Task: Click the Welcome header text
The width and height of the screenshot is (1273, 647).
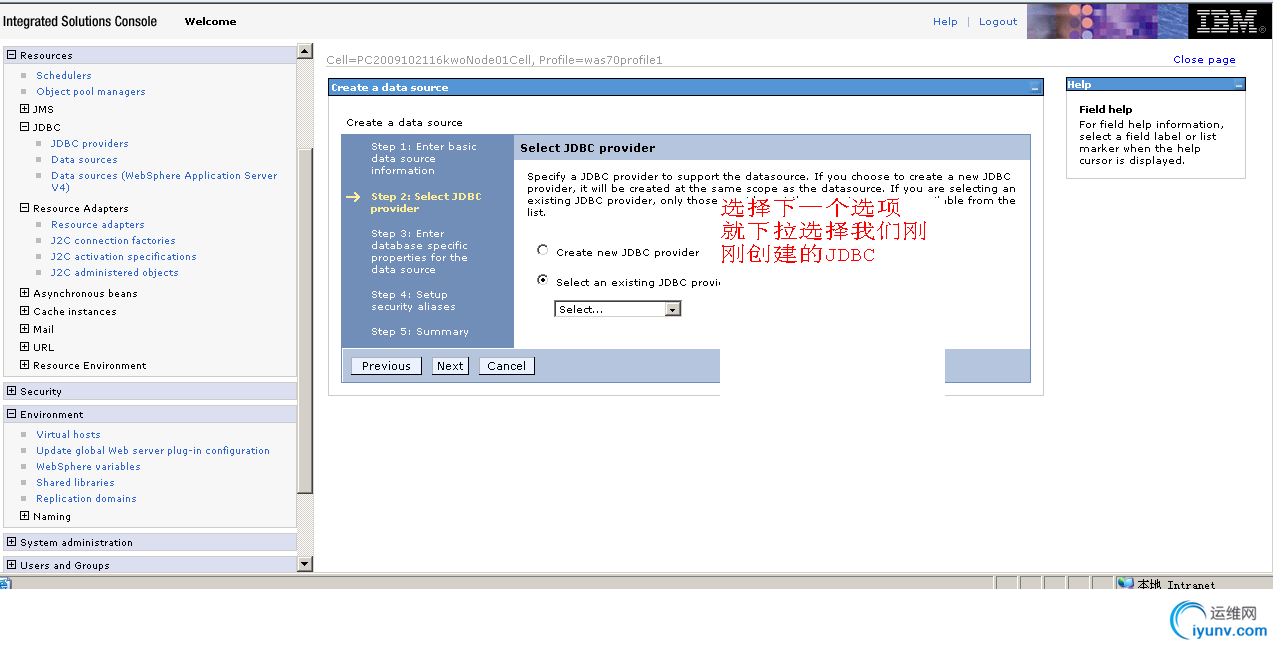Action: [210, 21]
